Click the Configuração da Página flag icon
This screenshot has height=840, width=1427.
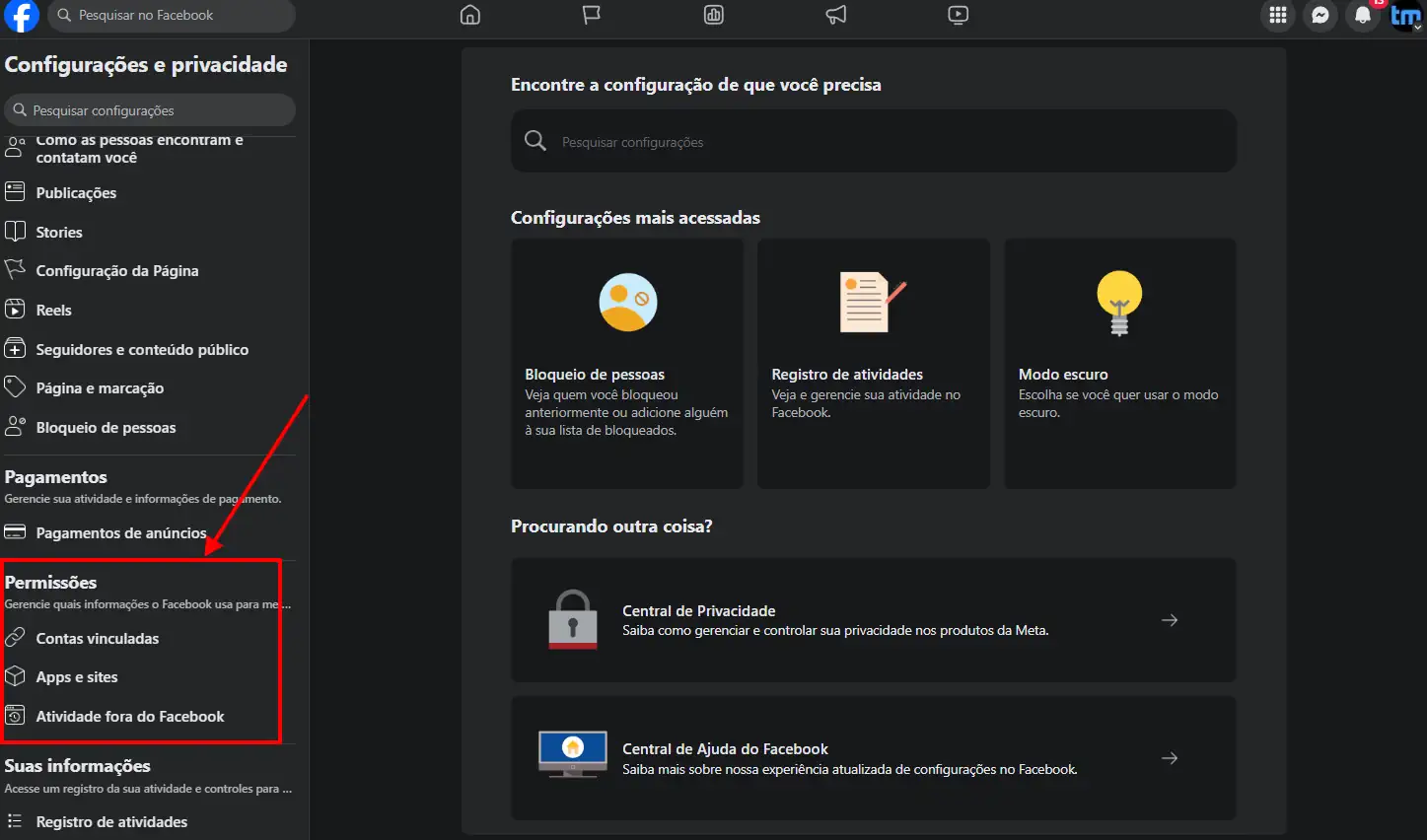coord(15,269)
